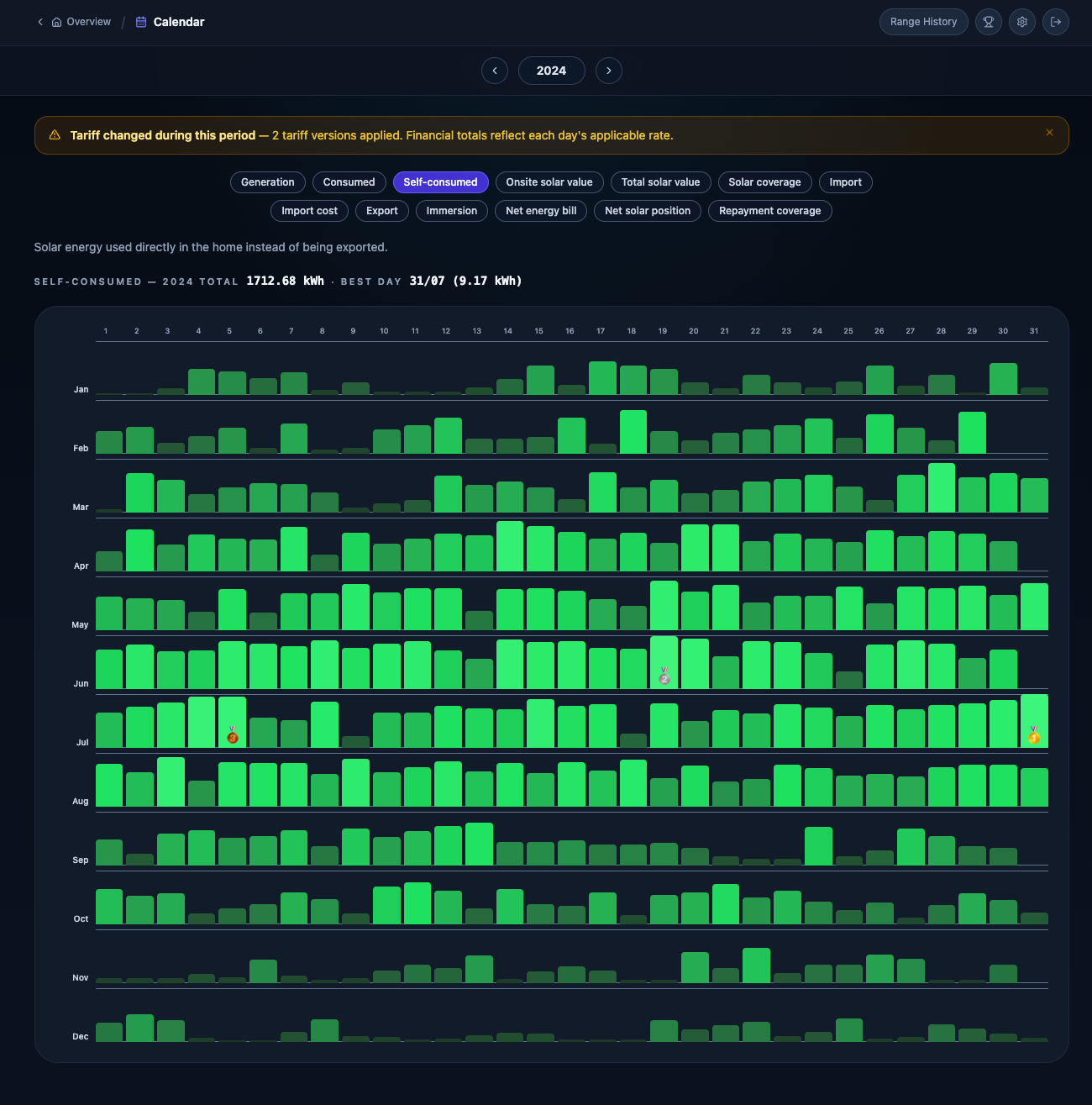
Task: Advance to next year with right chevron
Action: click(x=609, y=71)
